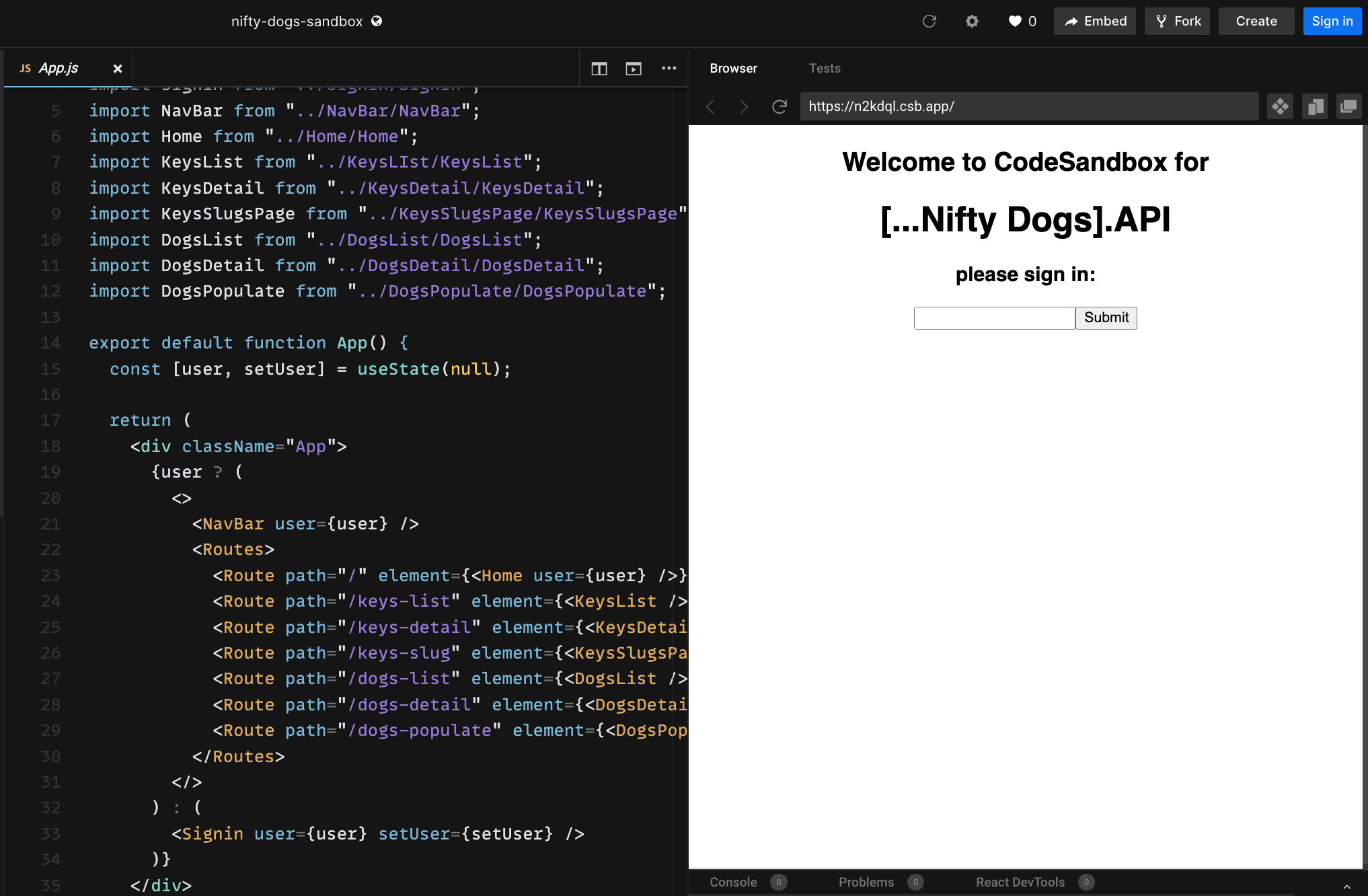This screenshot has width=1368, height=896.
Task: Switch to the Tests tab
Action: [825, 69]
